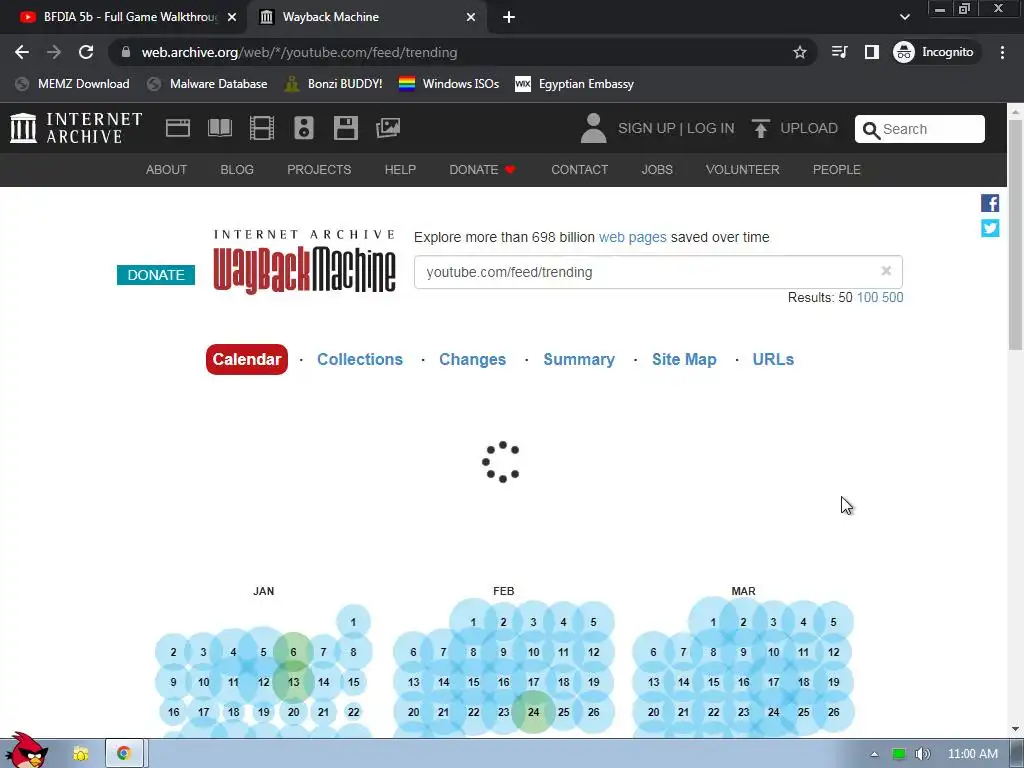Bookmark this page with star icon
Screen dimensions: 1024x768
point(800,52)
